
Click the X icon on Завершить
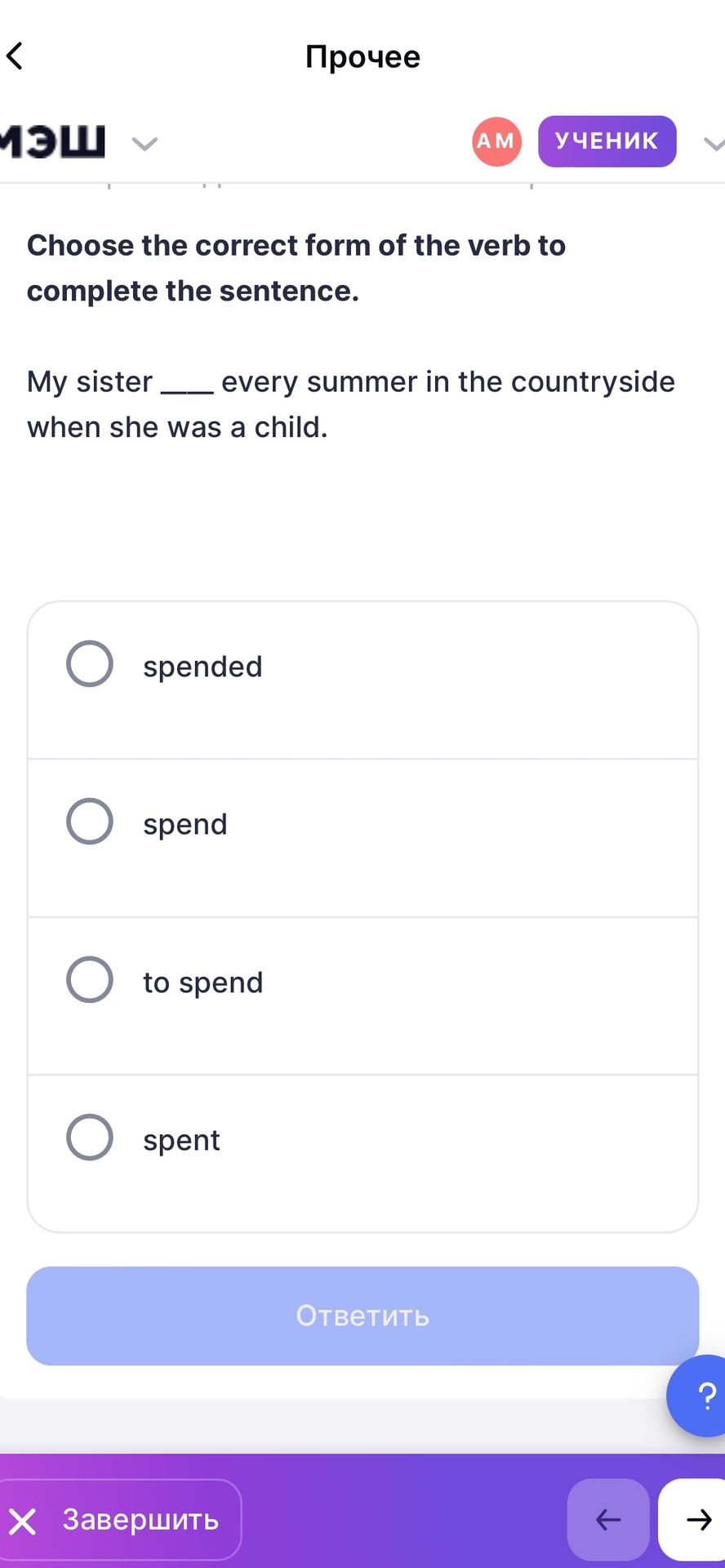pyautogui.click(x=23, y=1521)
